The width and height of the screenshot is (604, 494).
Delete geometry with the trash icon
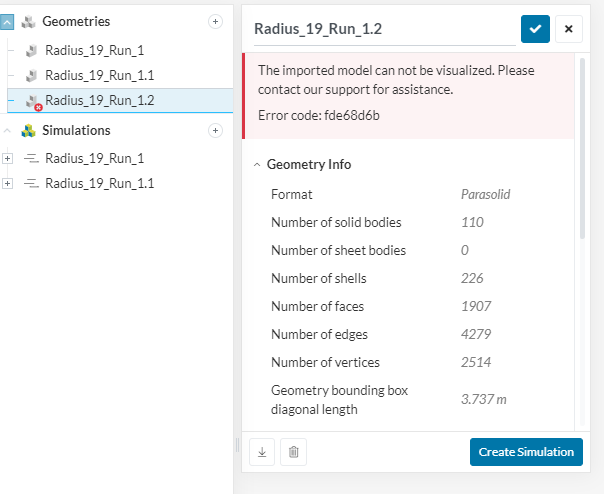[294, 452]
